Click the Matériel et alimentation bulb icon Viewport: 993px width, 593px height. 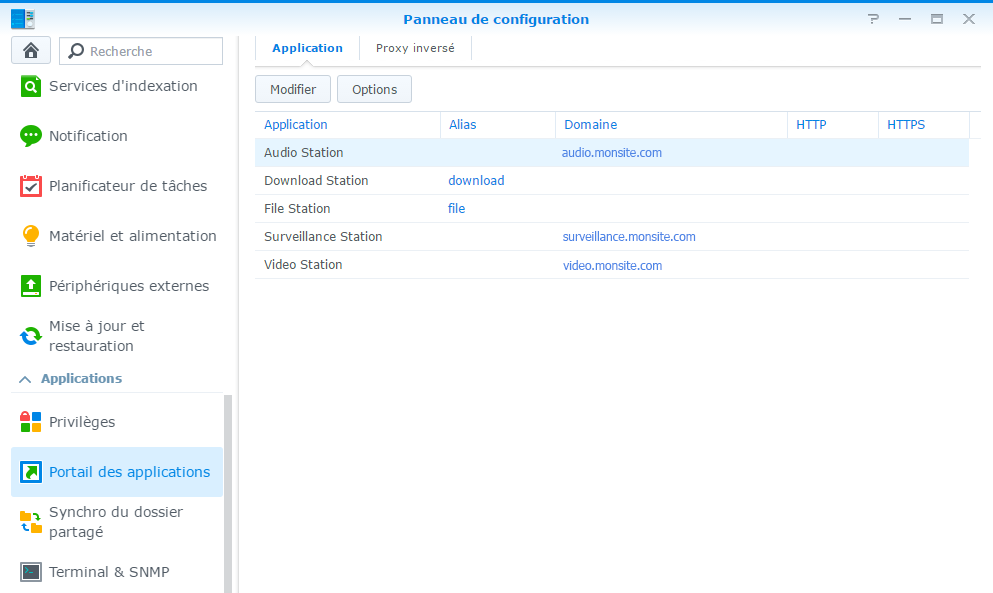[30, 236]
